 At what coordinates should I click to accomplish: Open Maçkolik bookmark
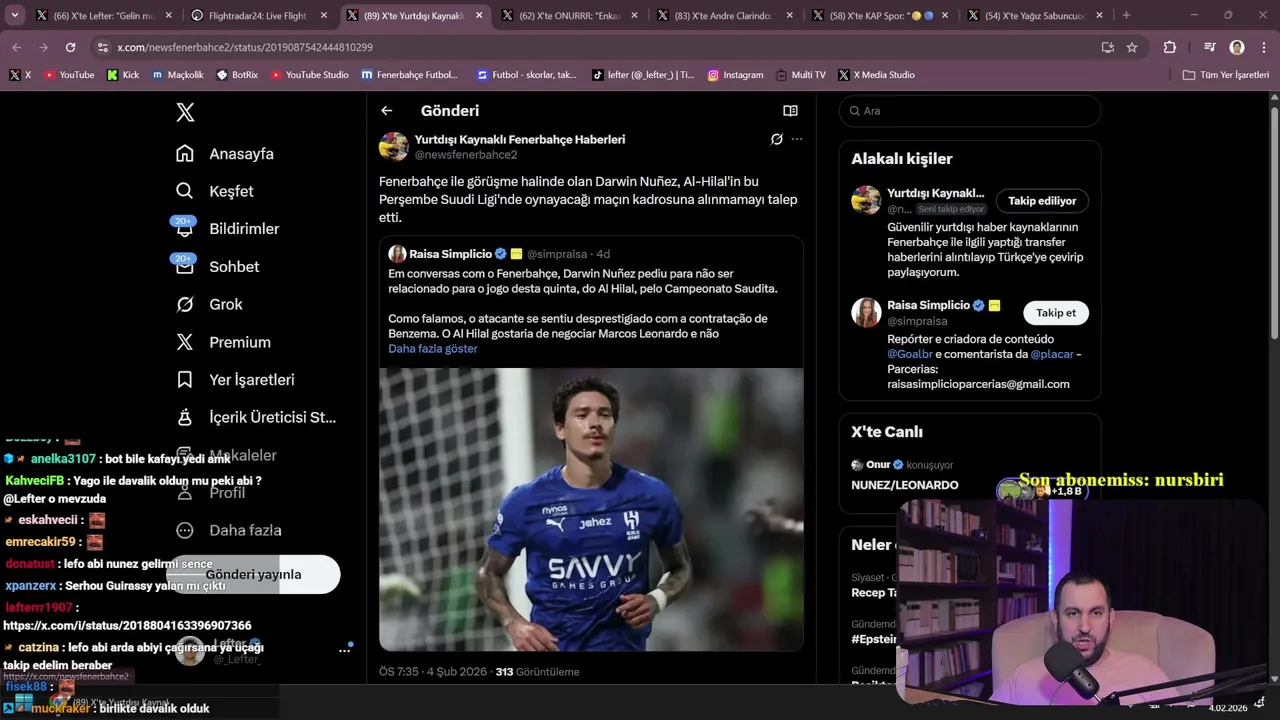(178, 75)
